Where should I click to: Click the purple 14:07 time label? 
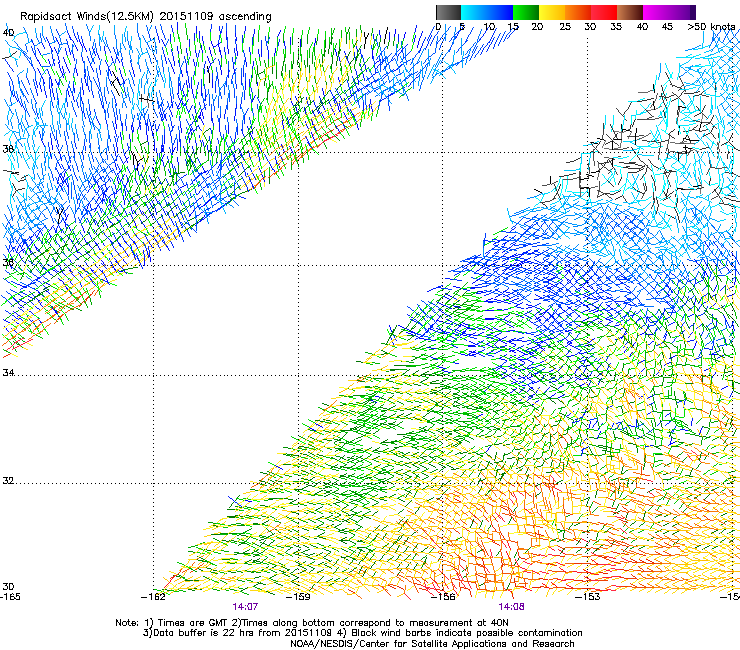coord(245,607)
